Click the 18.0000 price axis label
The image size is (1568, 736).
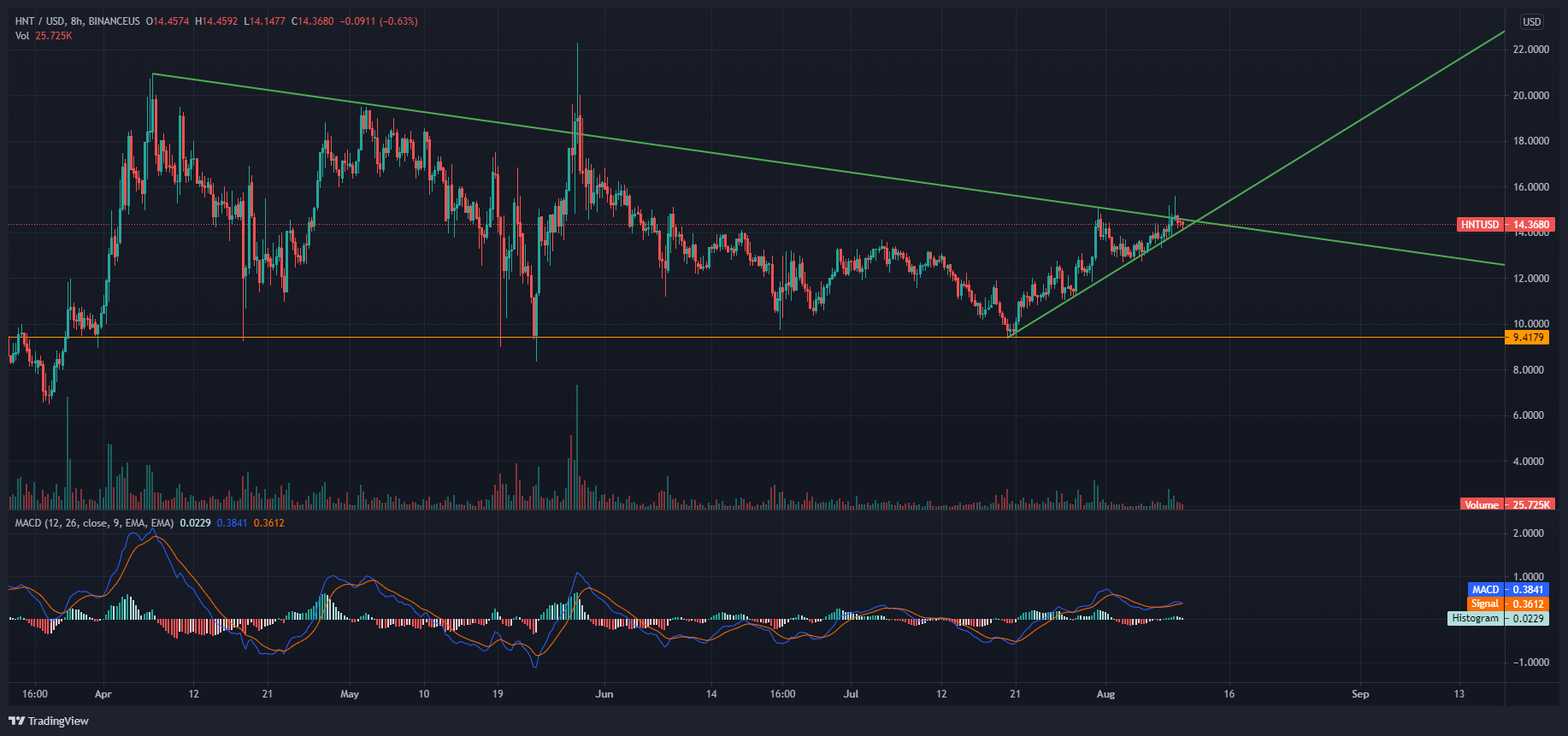[x=1530, y=141]
